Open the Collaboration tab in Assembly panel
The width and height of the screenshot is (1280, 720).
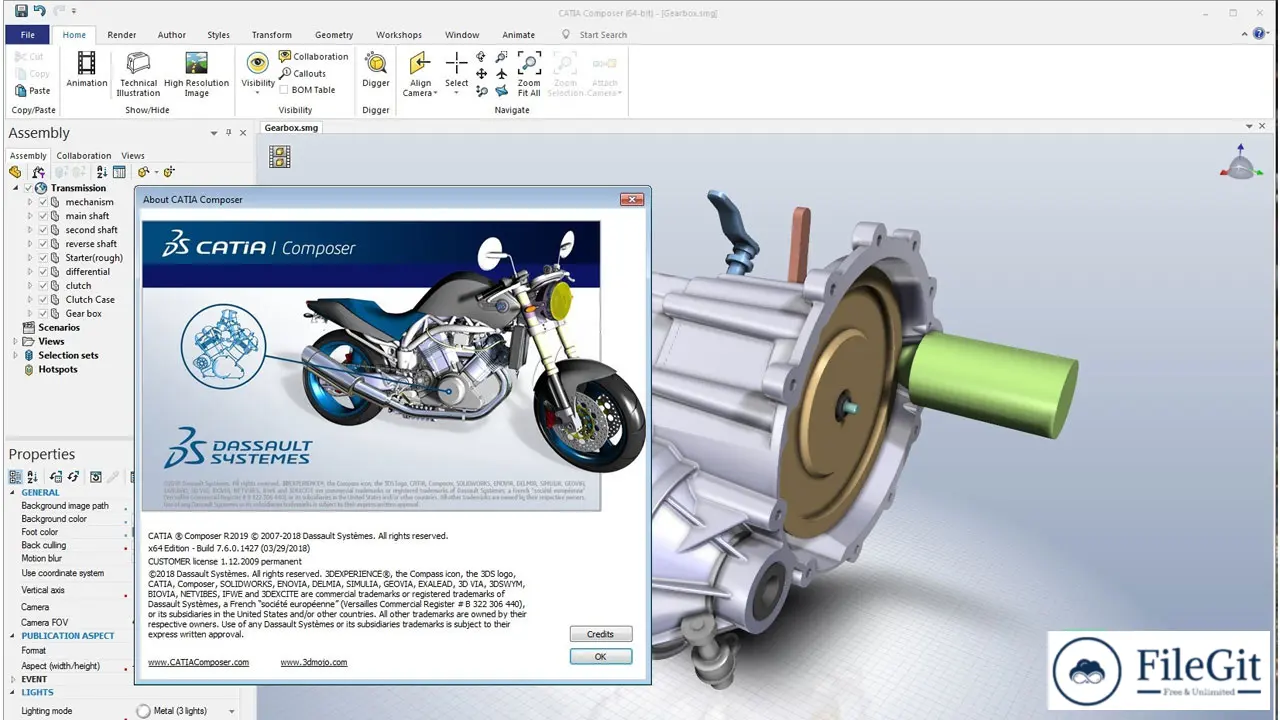[84, 156]
